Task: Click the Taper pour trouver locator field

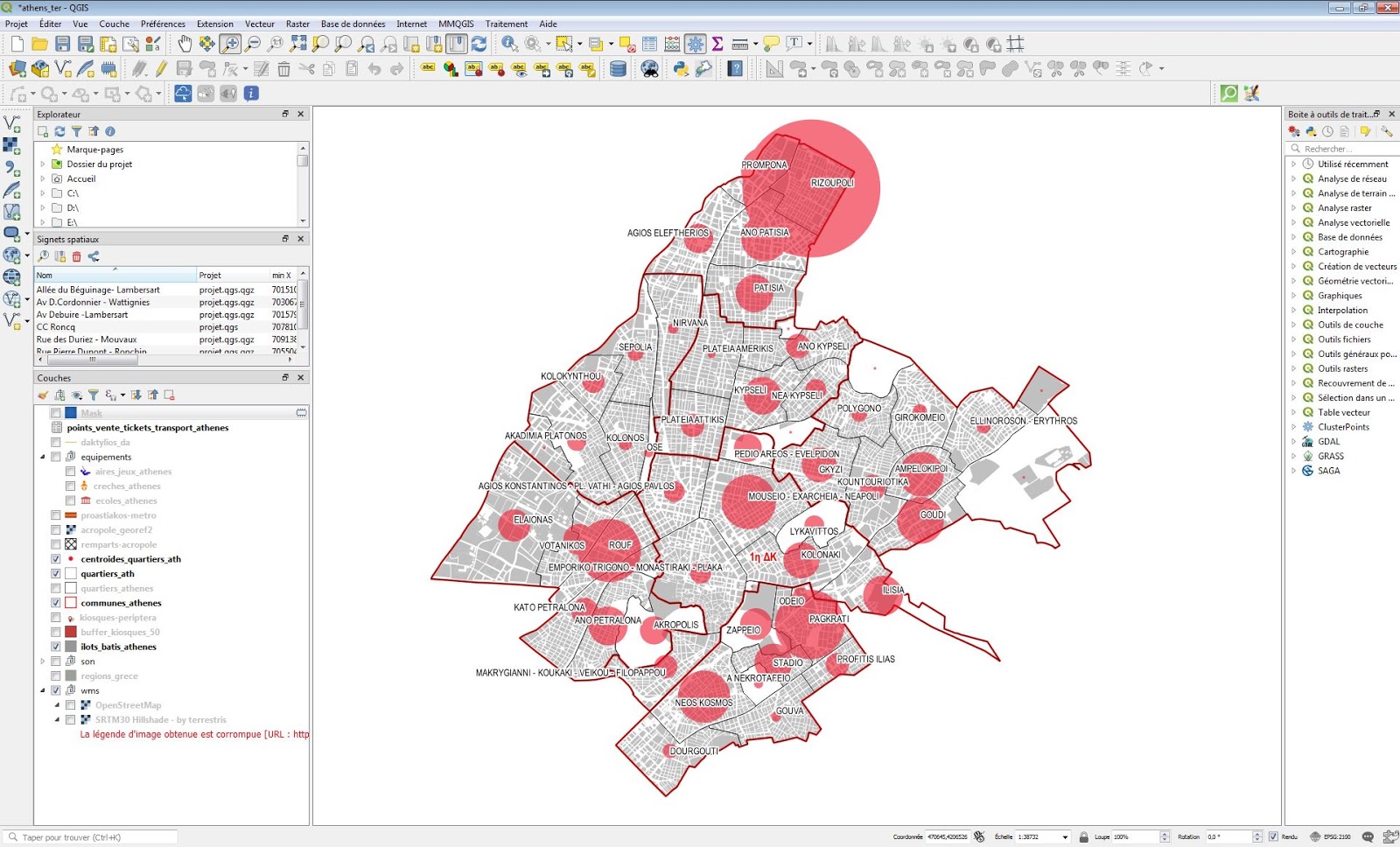Action: click(x=91, y=837)
